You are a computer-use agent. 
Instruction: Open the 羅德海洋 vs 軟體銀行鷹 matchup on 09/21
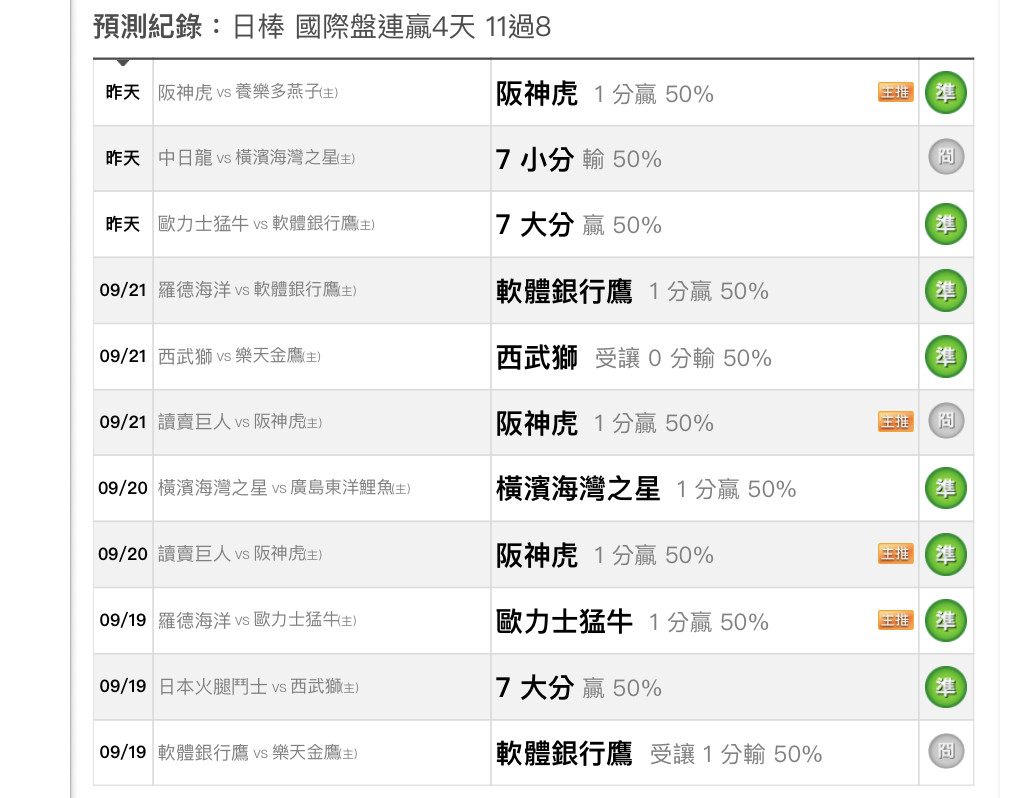[x=257, y=290]
